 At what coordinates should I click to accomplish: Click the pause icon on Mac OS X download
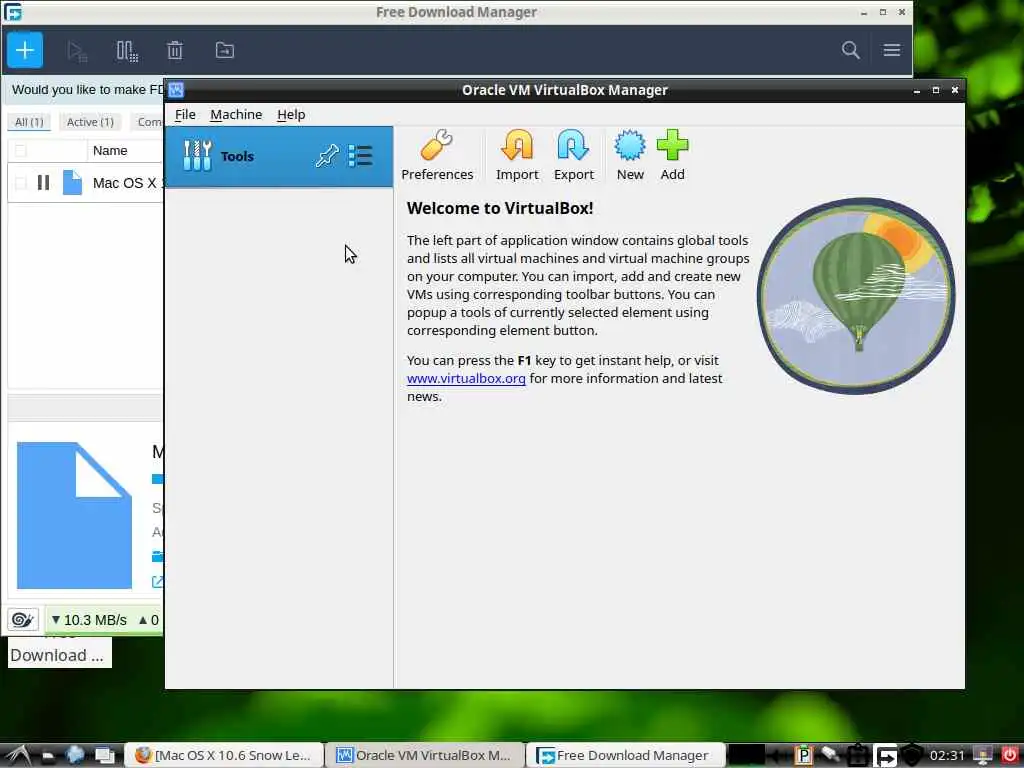[x=43, y=182]
